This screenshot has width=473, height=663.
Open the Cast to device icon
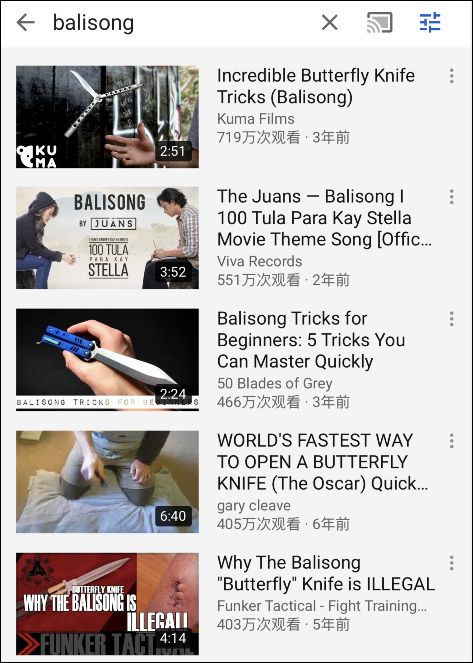coord(379,22)
